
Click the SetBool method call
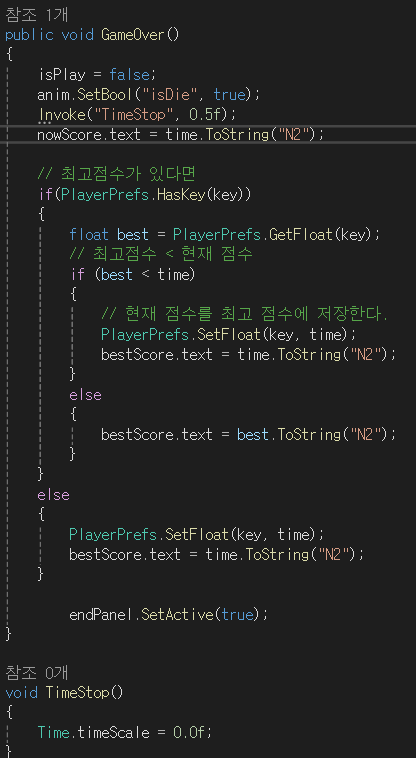coord(106,95)
